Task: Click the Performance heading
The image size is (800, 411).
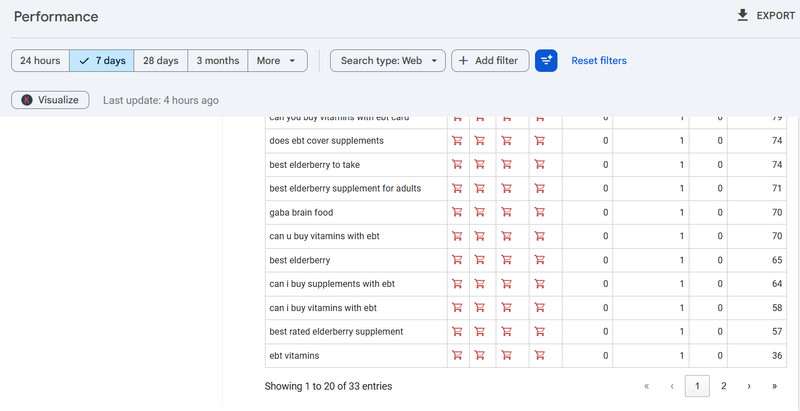Action: pos(56,17)
